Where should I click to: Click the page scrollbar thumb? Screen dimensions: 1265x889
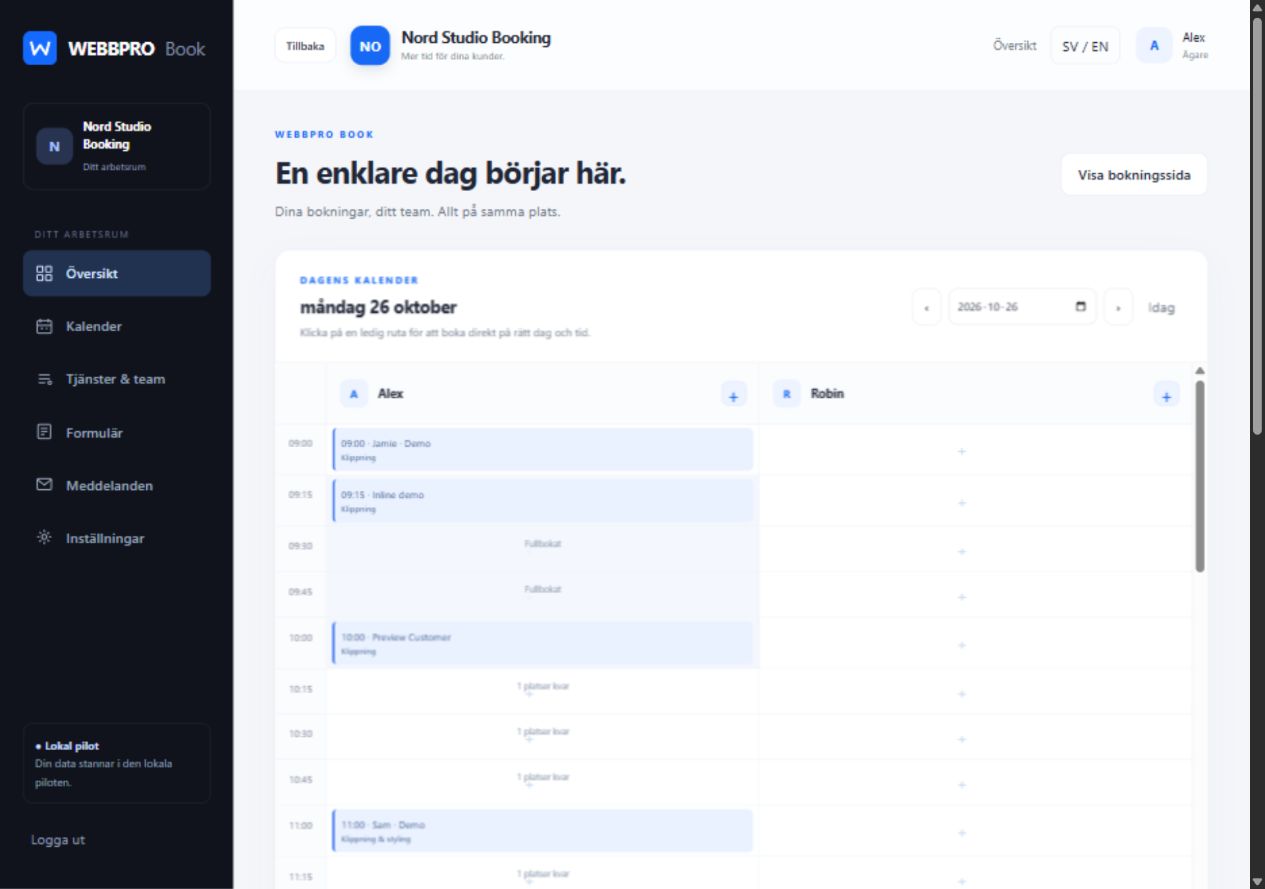(1257, 225)
